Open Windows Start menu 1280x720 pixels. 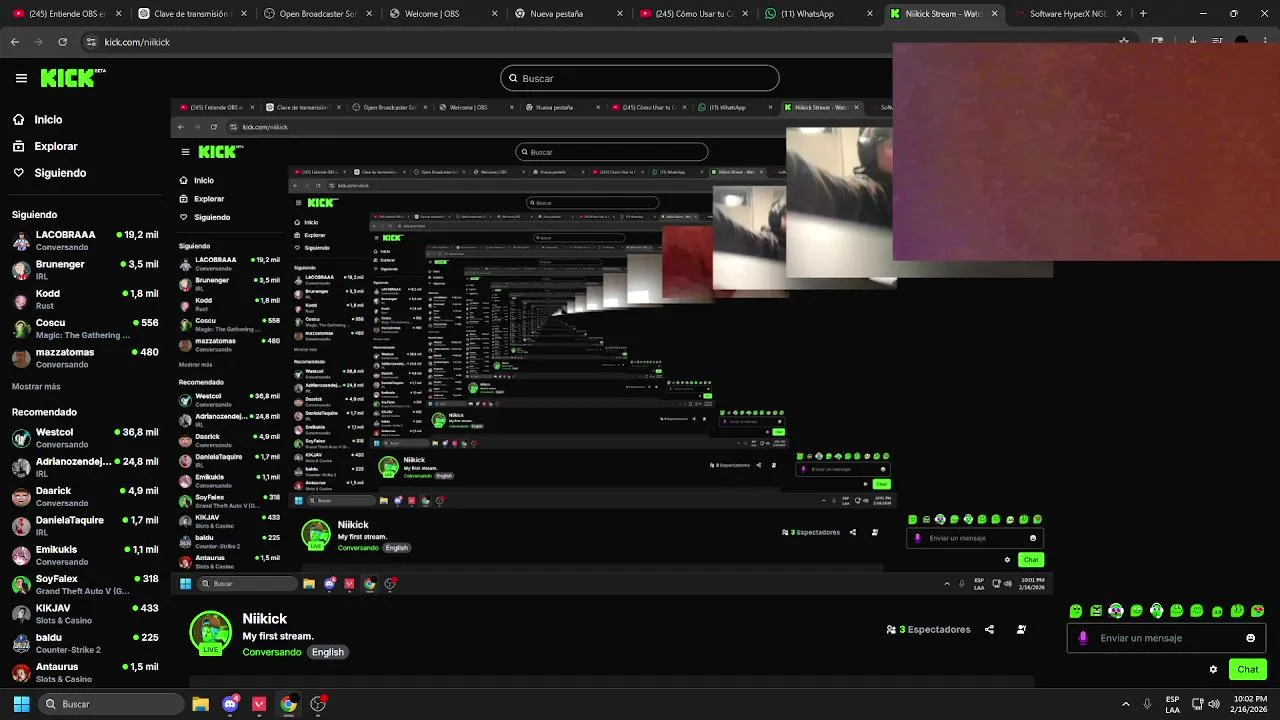pos(21,704)
